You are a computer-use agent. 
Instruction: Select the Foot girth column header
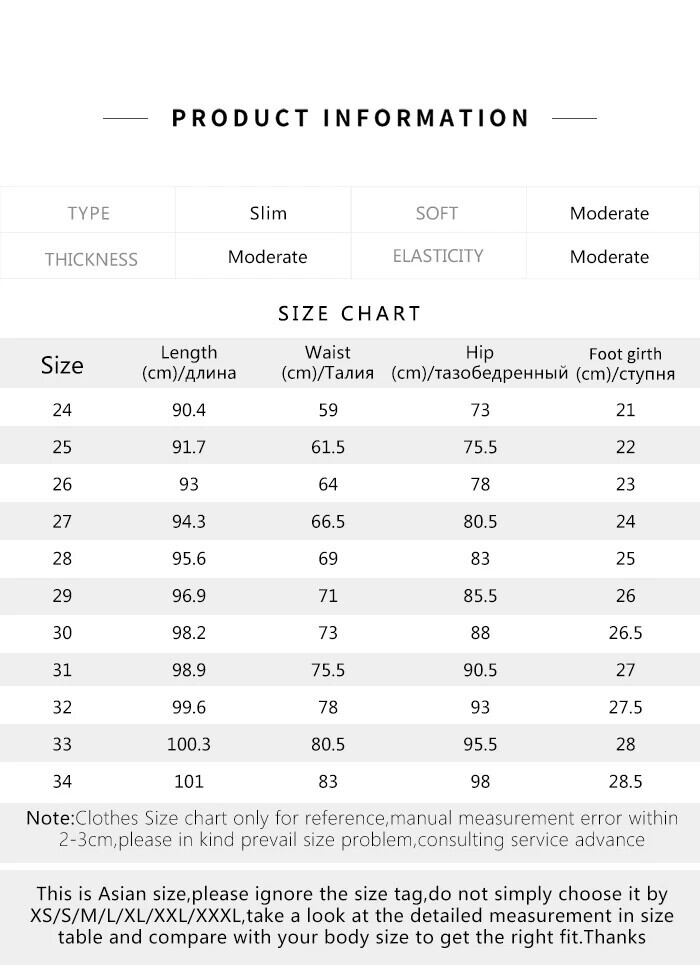tap(625, 364)
